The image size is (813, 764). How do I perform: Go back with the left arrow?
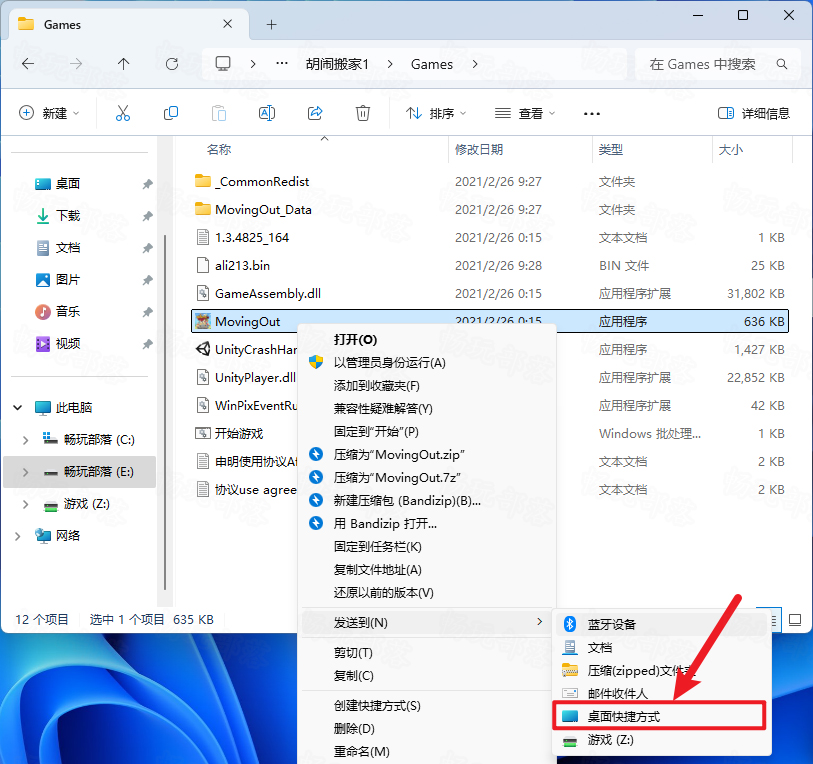click(28, 64)
